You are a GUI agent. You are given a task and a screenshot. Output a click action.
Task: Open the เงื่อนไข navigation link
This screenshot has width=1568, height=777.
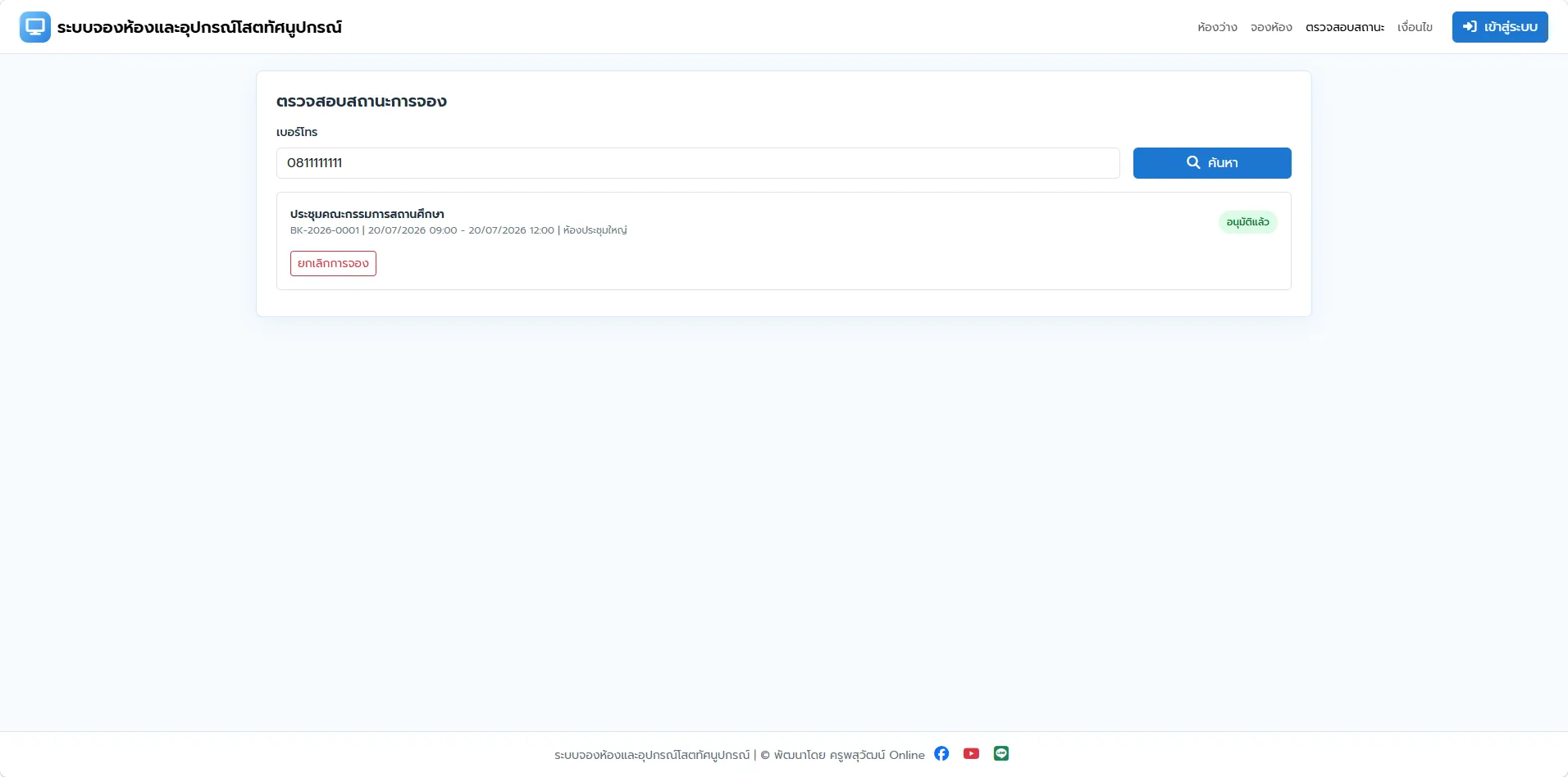pos(1415,27)
